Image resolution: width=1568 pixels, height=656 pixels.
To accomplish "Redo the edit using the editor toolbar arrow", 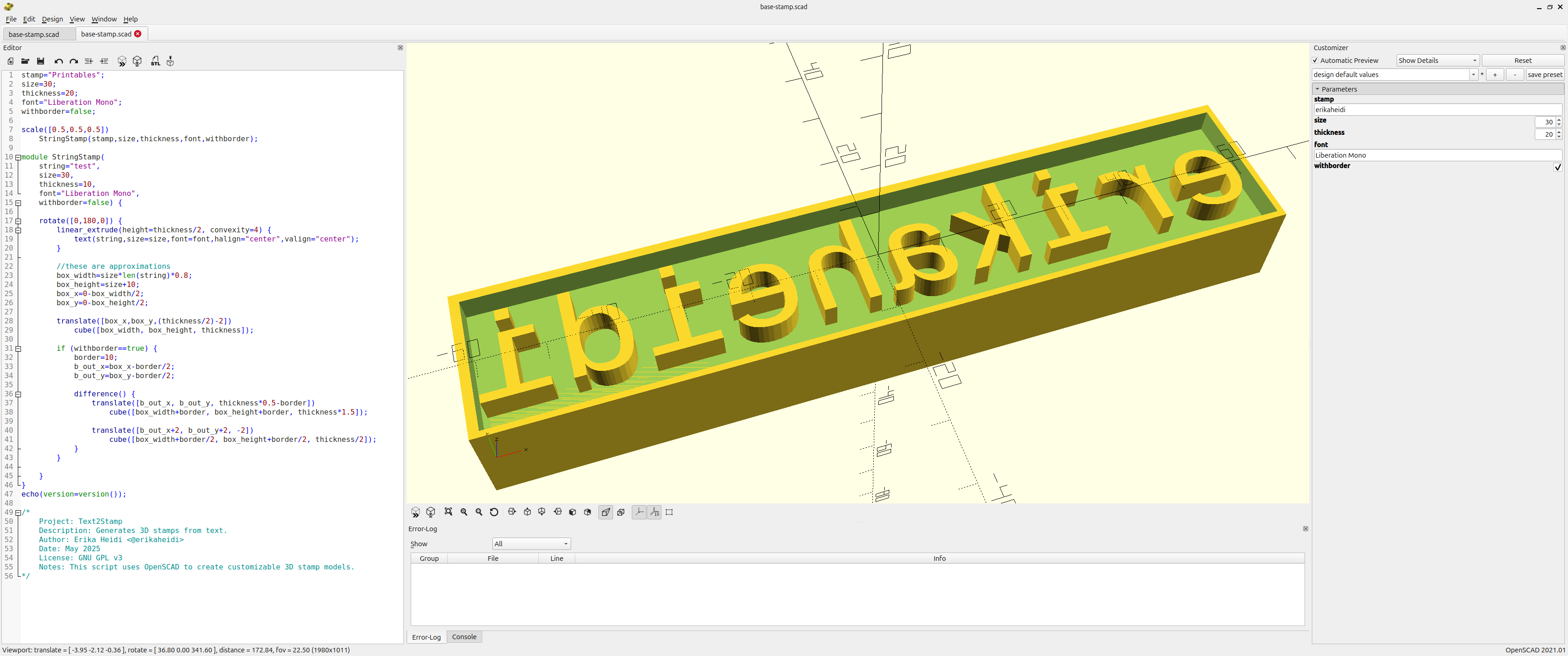I will 74,61.
